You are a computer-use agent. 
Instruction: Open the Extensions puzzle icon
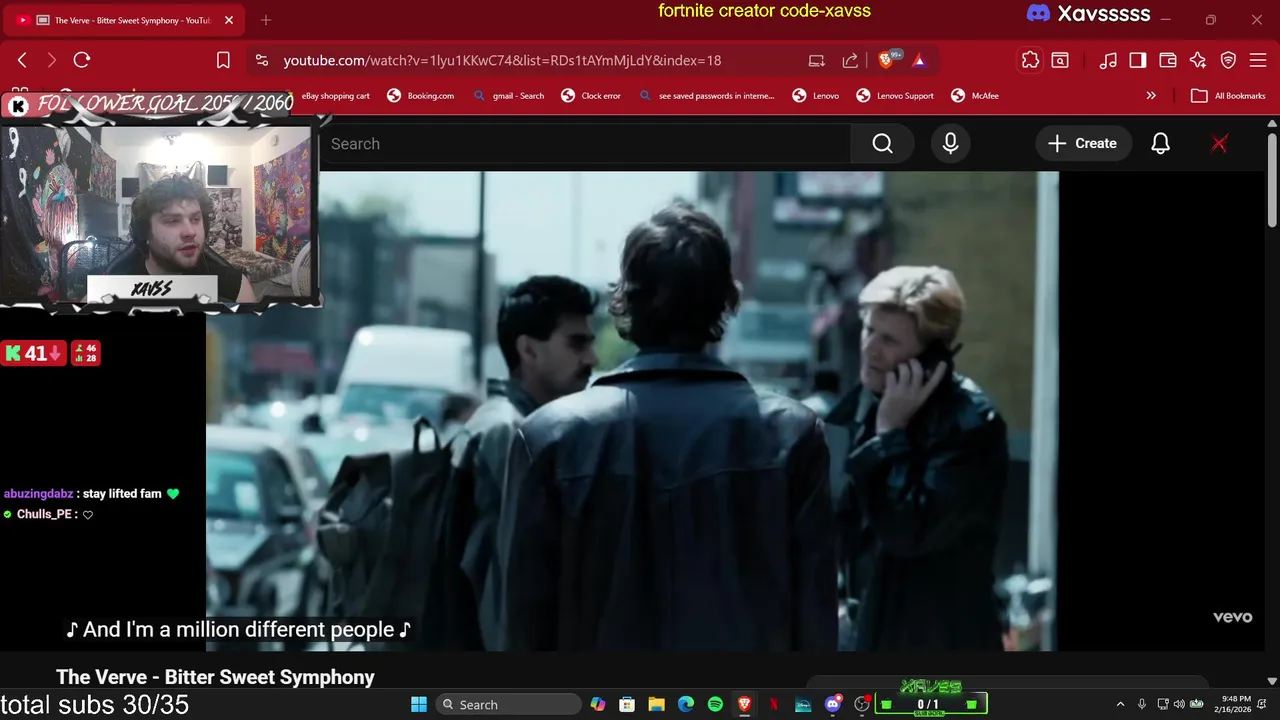(x=1030, y=60)
